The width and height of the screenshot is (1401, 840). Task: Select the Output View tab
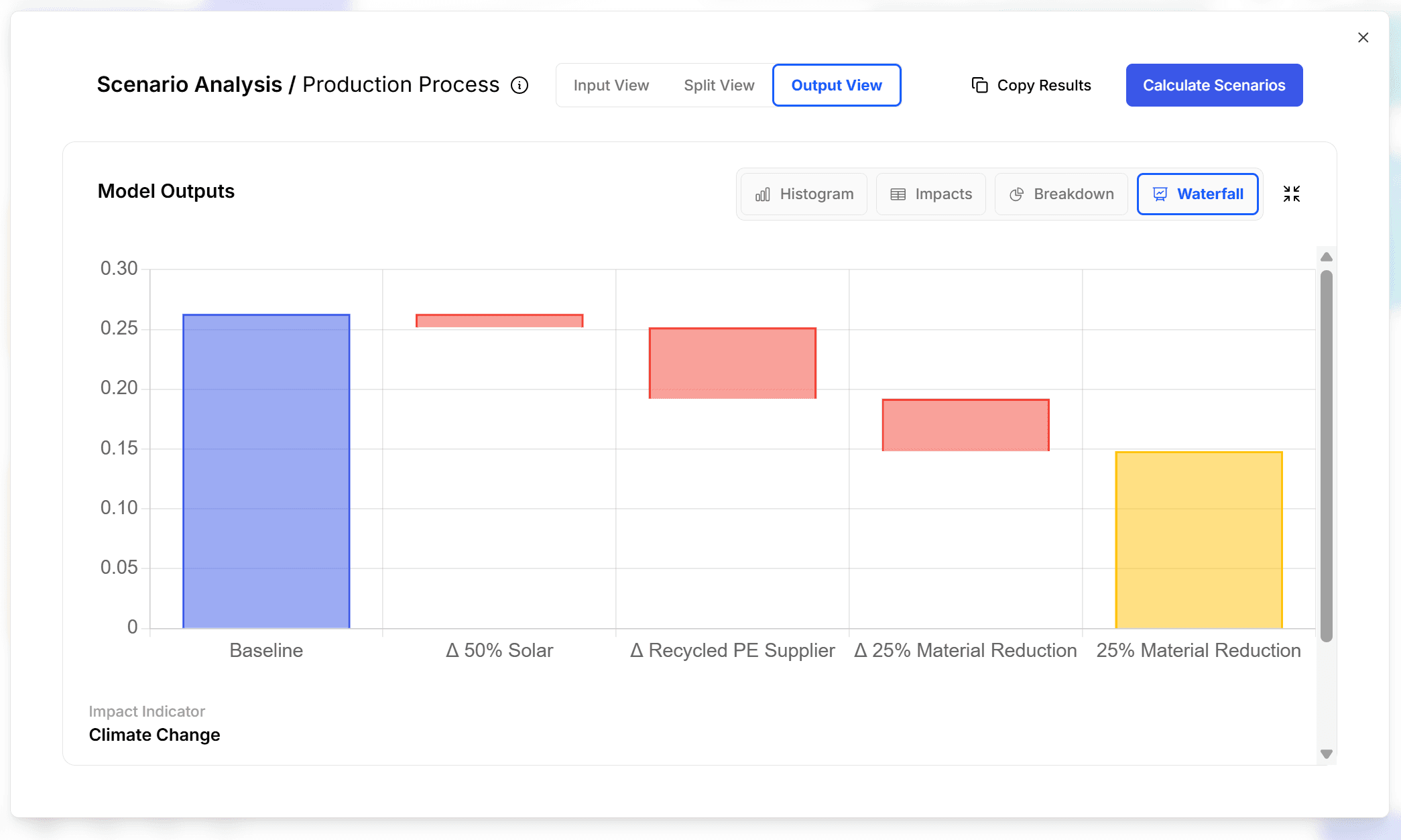[837, 85]
